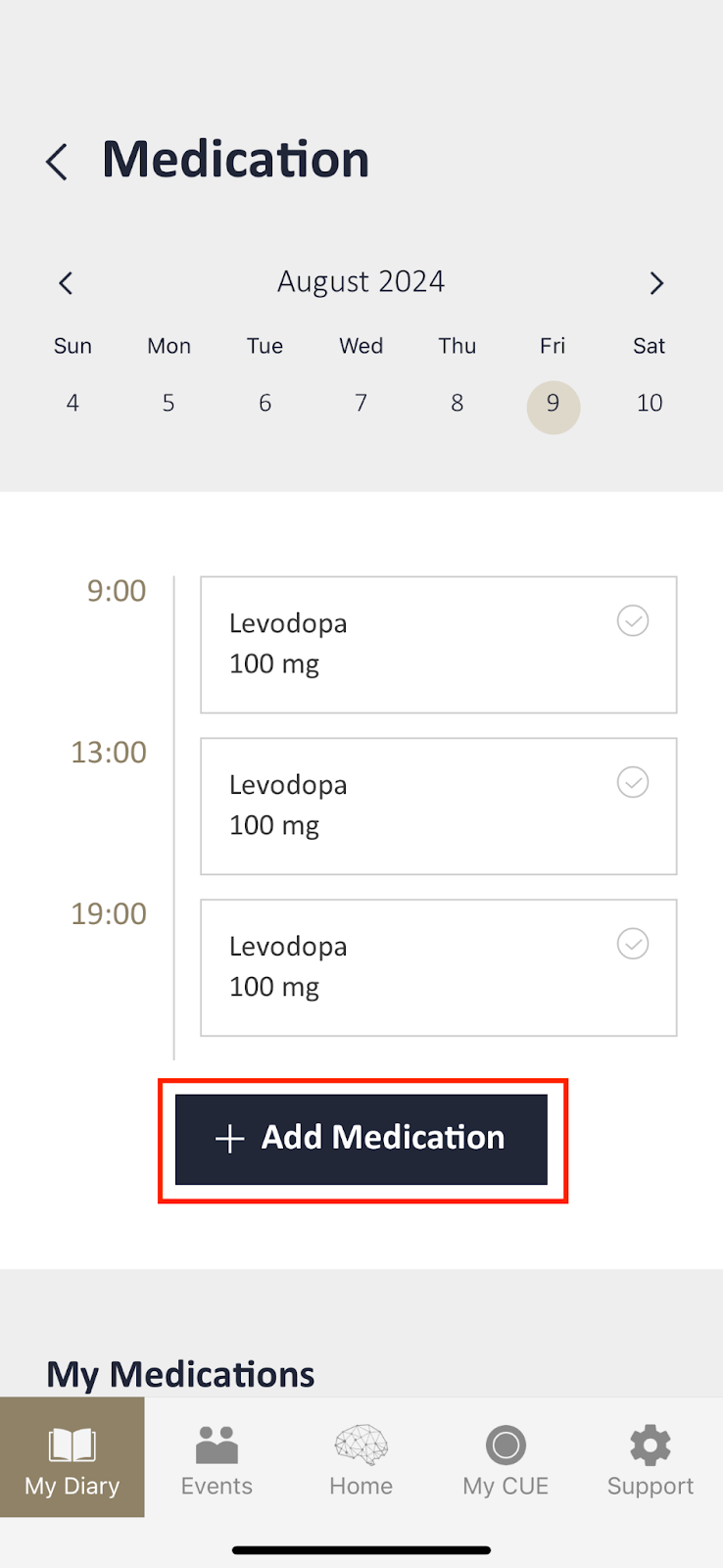Open the 19:00 Levodopa 100 mg entry
723x1568 pixels.
coord(411,968)
